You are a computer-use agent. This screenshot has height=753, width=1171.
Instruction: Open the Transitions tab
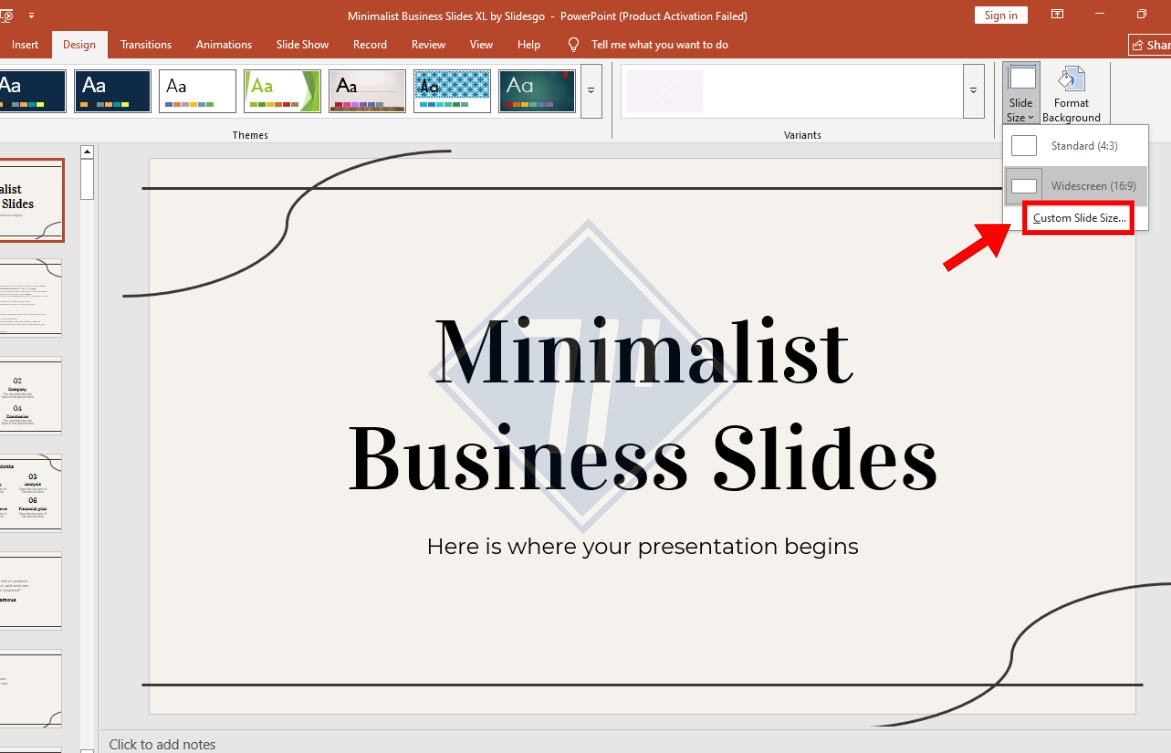point(146,45)
